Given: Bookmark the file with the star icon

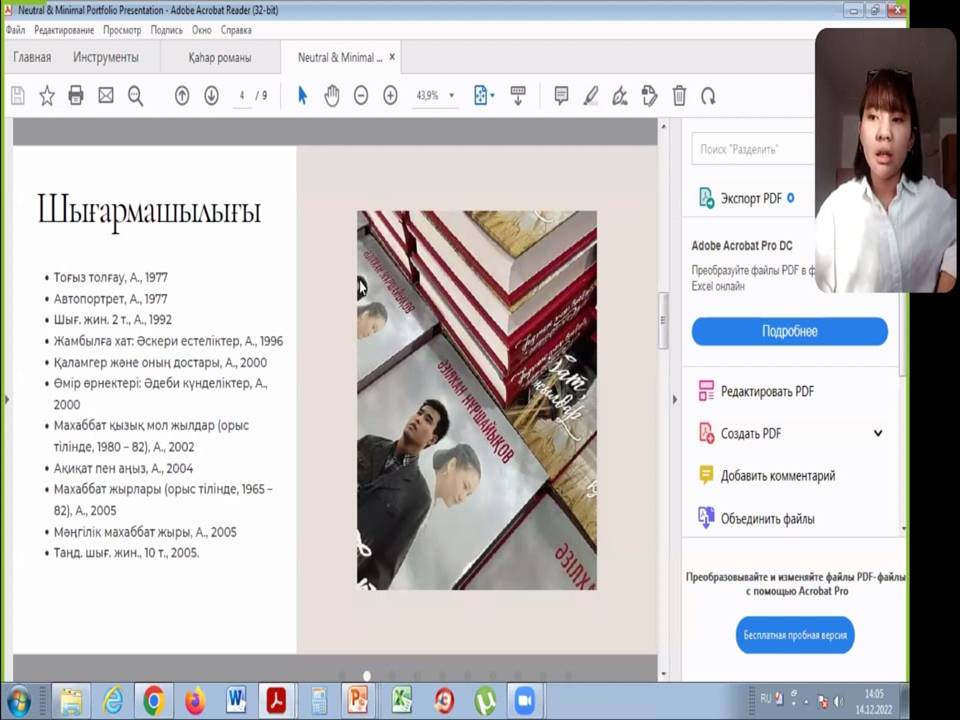Looking at the screenshot, I should pos(47,96).
